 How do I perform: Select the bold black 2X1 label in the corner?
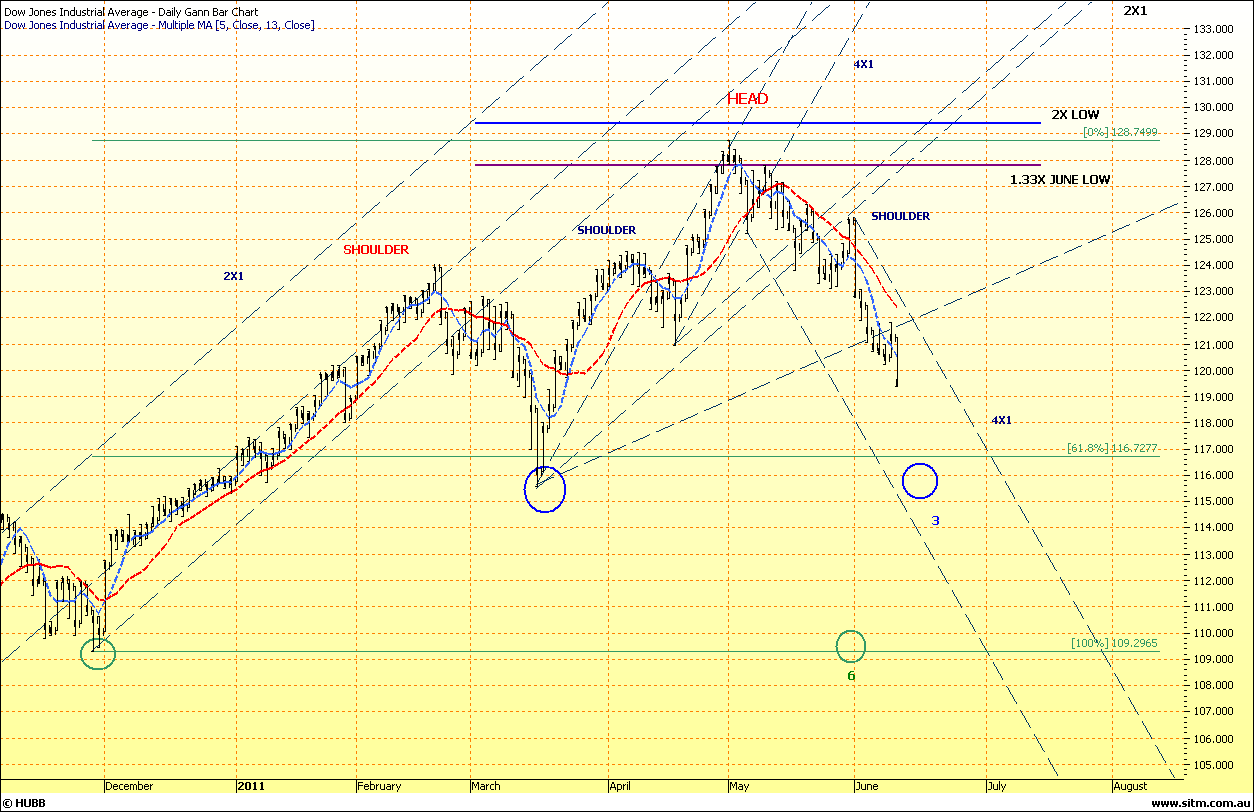pyautogui.click(x=1135, y=10)
